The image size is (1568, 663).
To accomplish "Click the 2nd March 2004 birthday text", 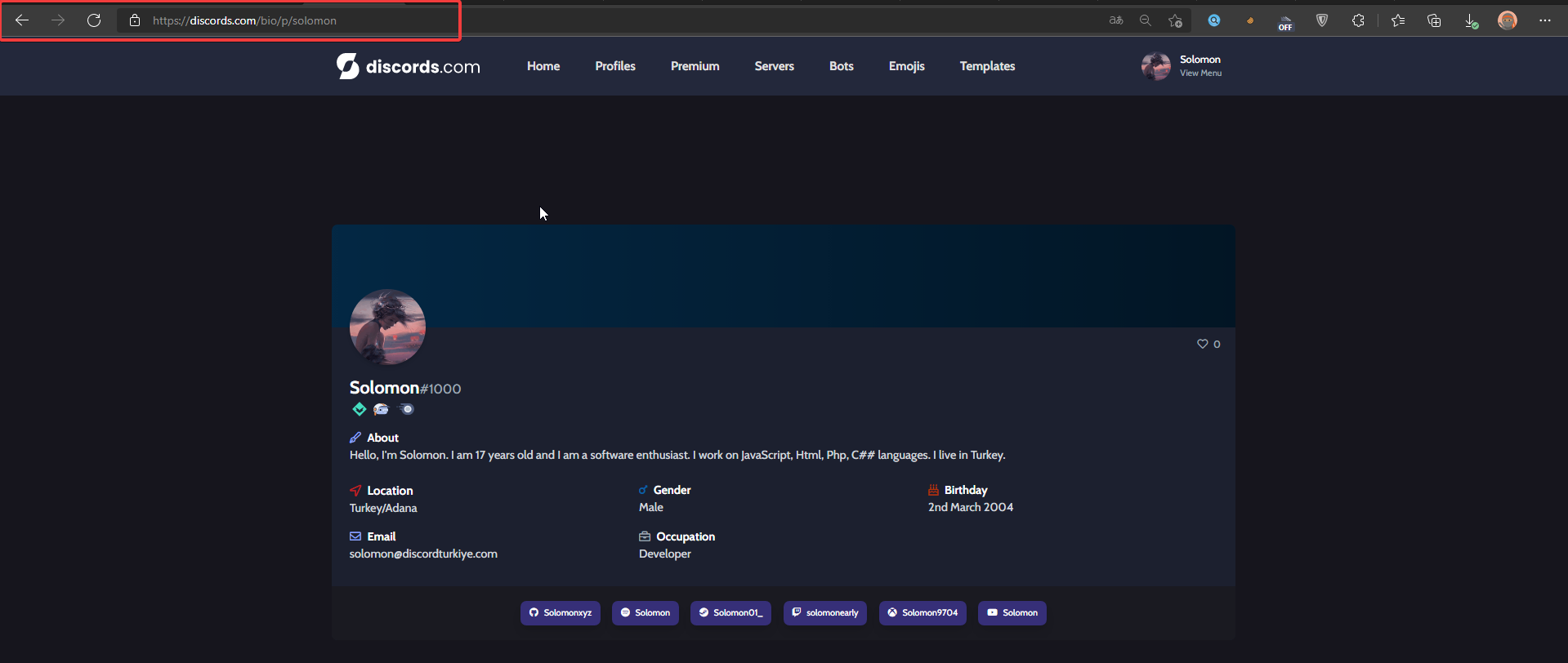I will pyautogui.click(x=971, y=507).
